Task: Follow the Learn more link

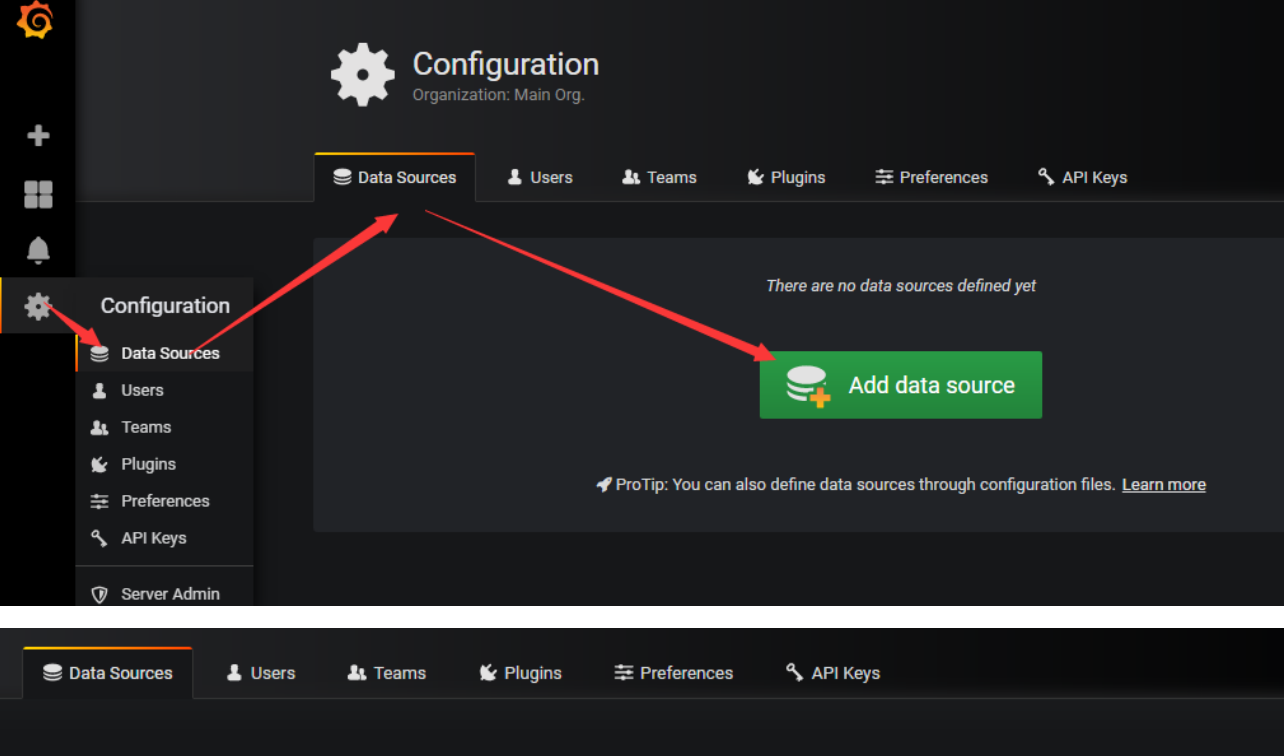Action: point(1164,485)
